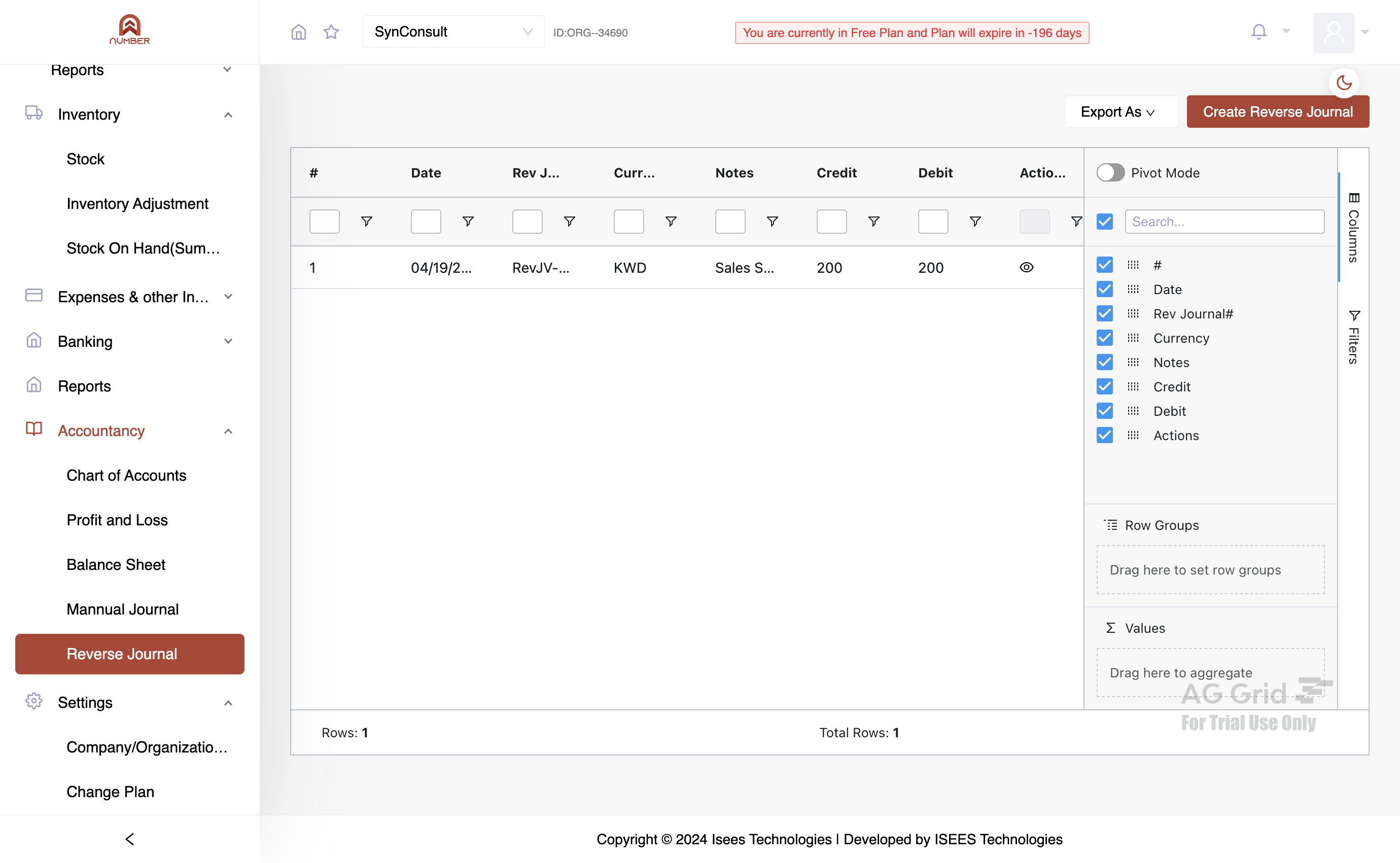Uncheck the Notes column checkbox
1400x863 pixels.
pyautogui.click(x=1105, y=363)
